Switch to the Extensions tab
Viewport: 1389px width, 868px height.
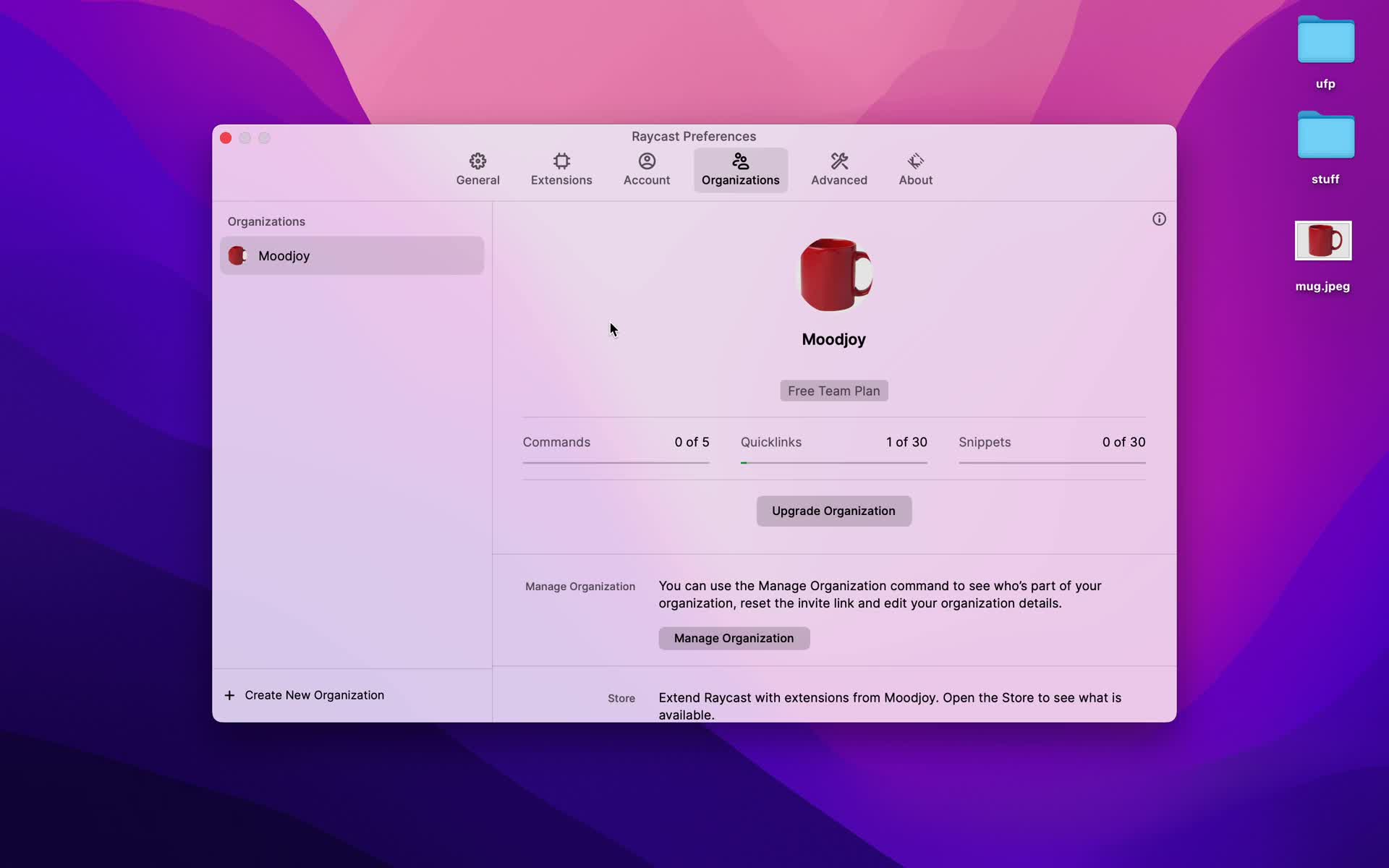(561, 170)
